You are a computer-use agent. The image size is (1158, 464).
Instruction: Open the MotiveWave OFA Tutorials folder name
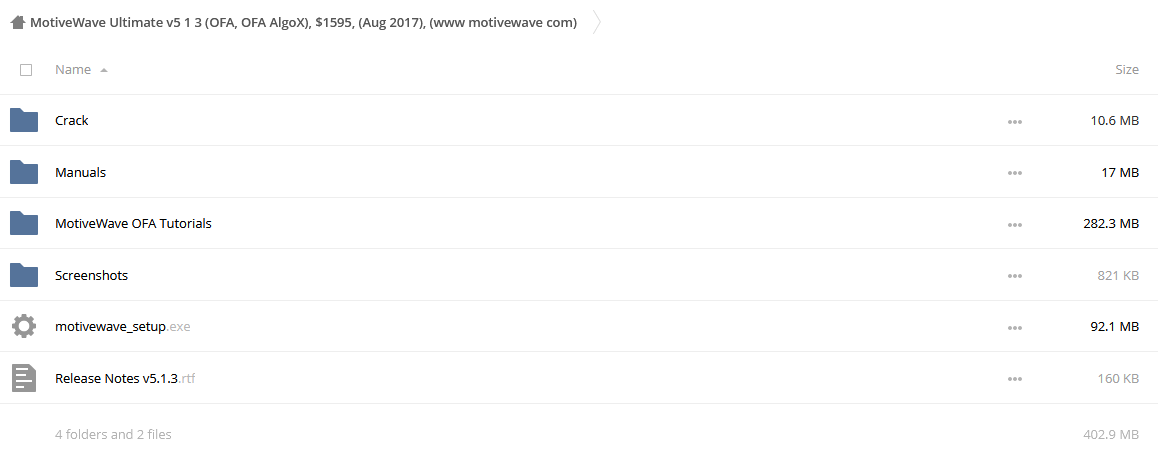pyautogui.click(x=133, y=223)
